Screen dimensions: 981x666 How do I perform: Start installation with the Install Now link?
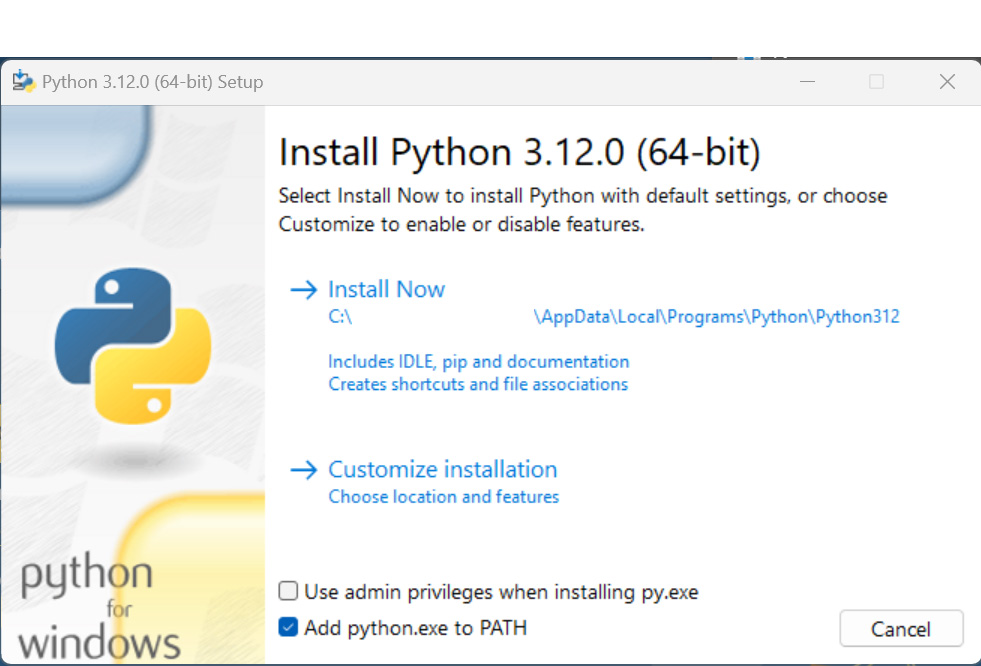click(387, 290)
